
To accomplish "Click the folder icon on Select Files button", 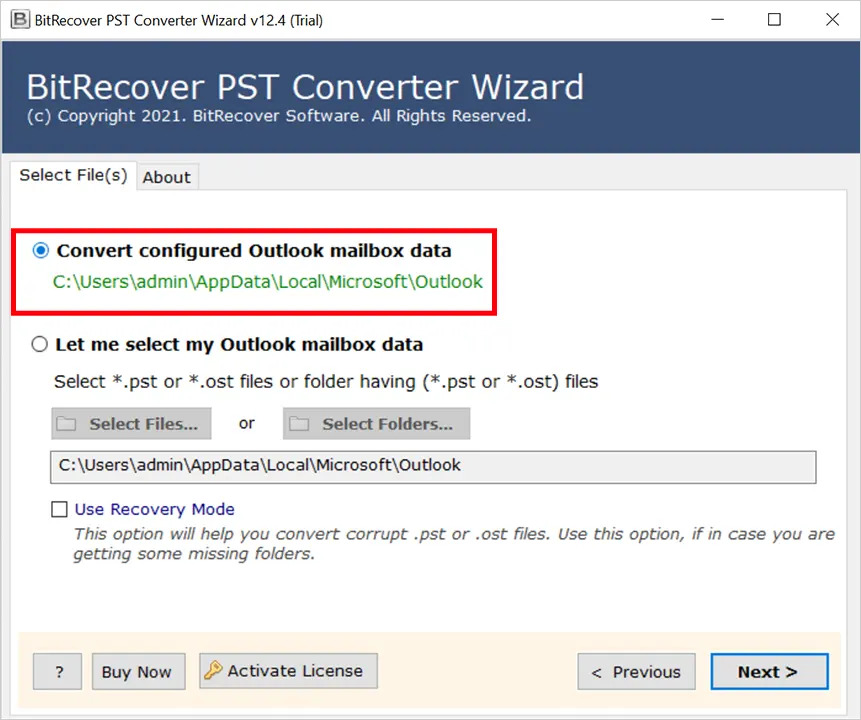I will [x=67, y=423].
